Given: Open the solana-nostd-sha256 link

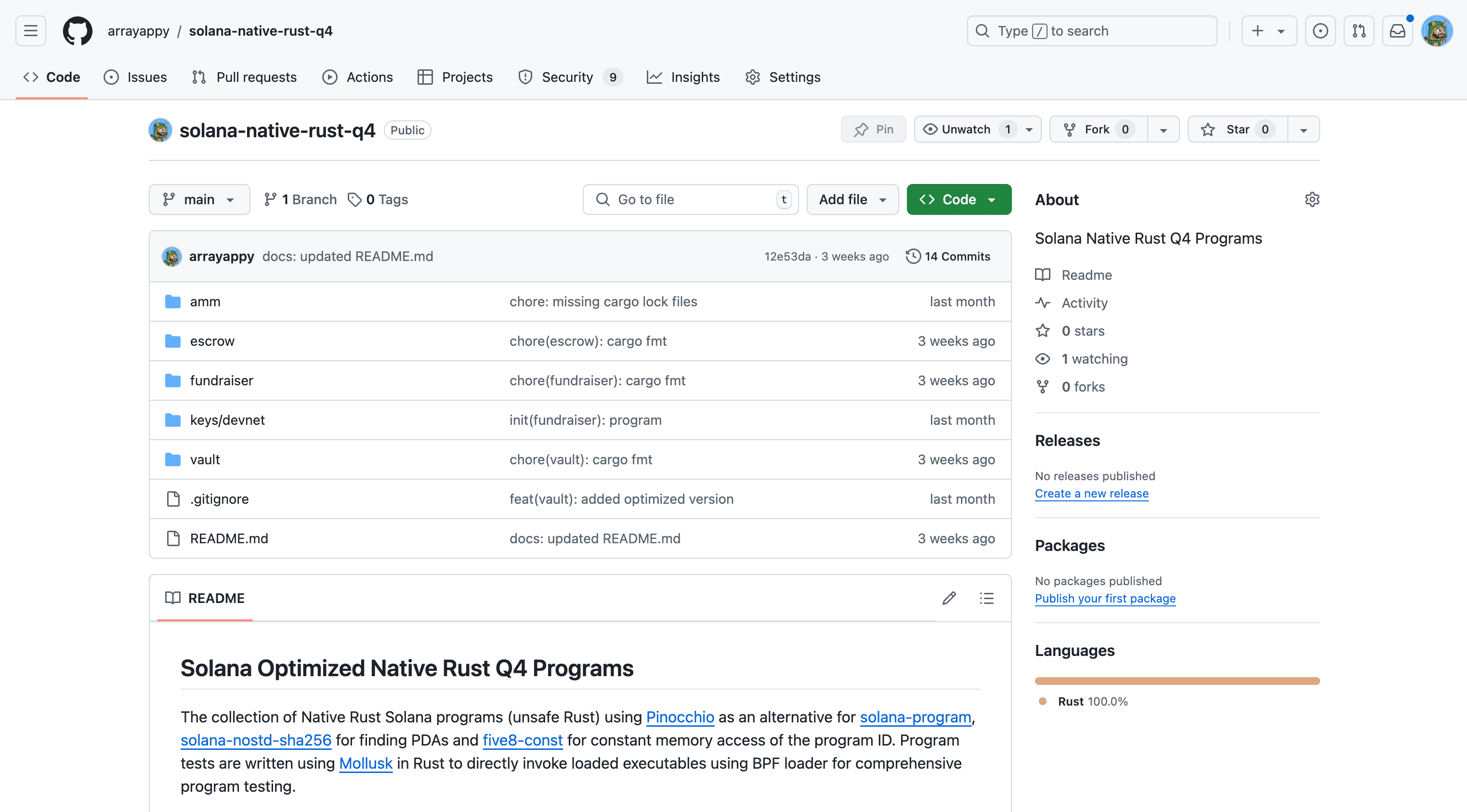Looking at the screenshot, I should (x=256, y=740).
